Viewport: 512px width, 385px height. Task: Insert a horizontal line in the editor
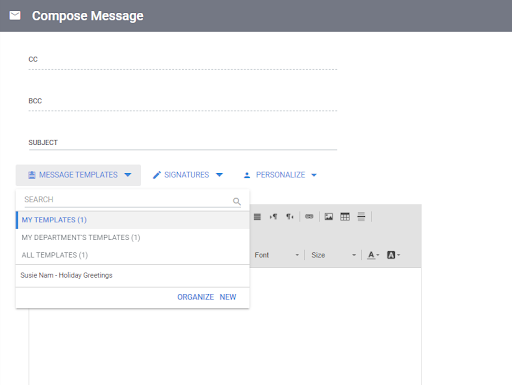(x=361, y=217)
